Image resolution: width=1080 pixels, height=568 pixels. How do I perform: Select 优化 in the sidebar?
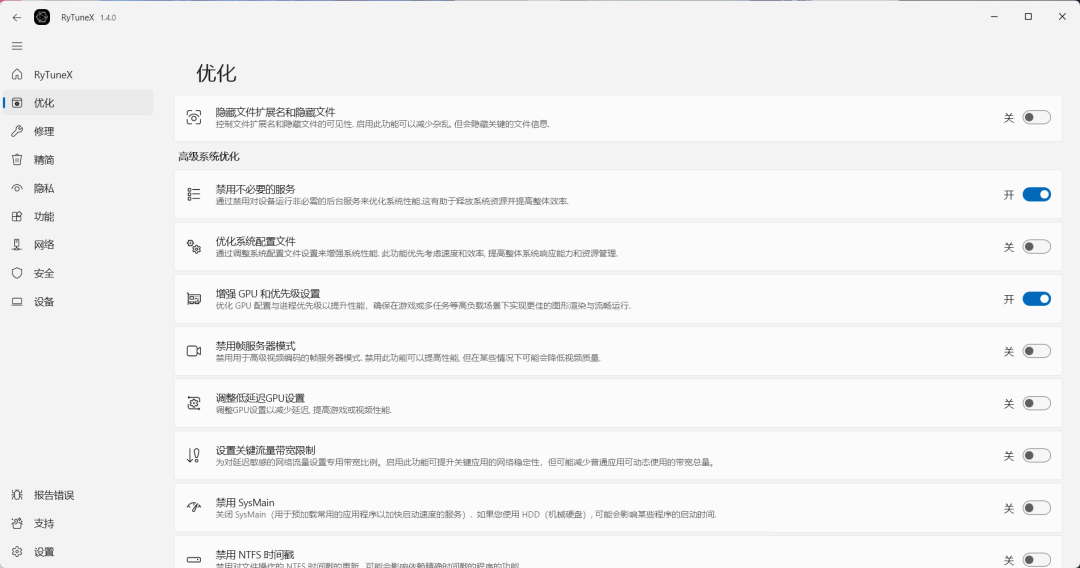coord(78,103)
